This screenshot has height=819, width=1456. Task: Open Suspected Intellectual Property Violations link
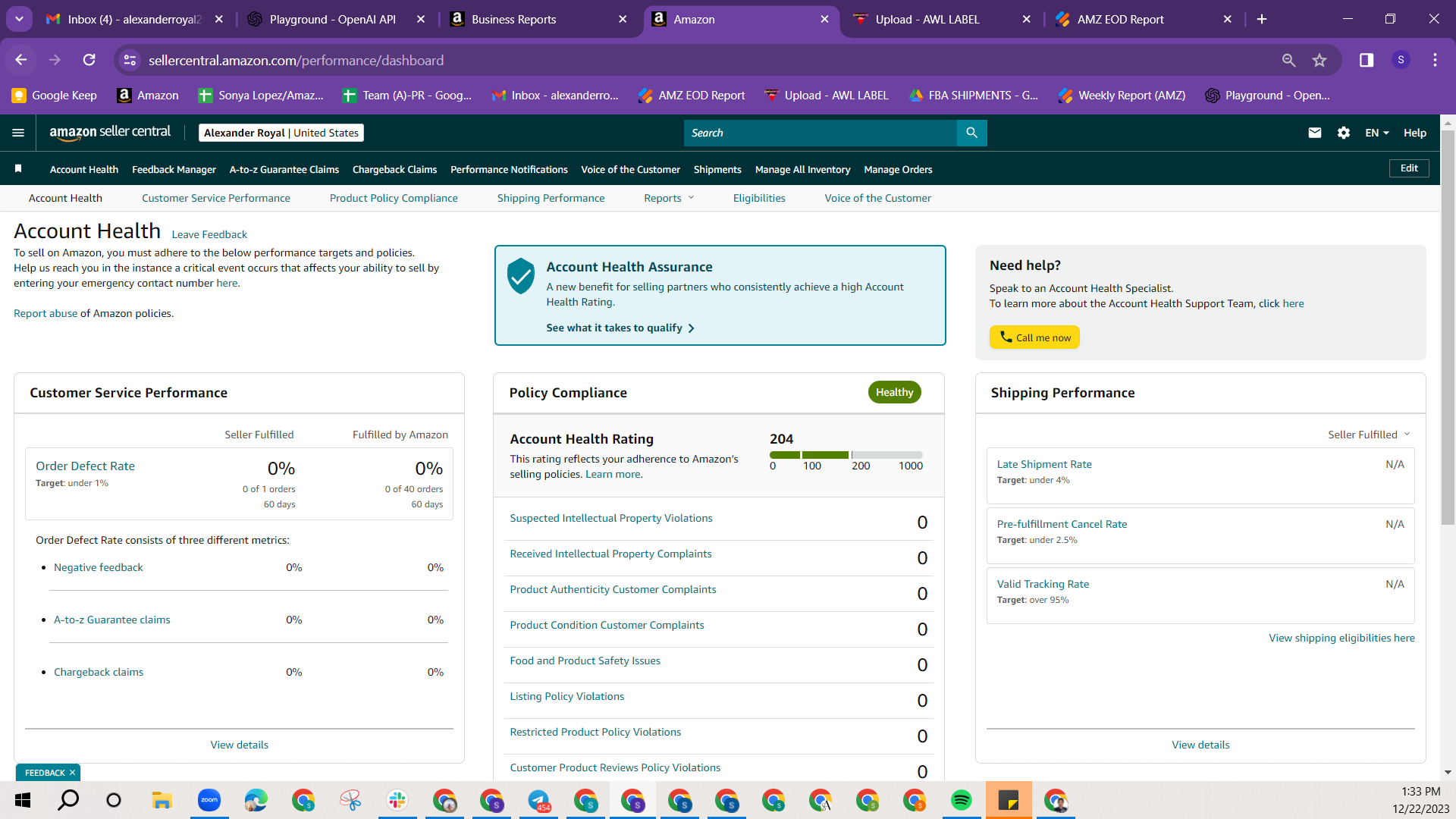611,518
